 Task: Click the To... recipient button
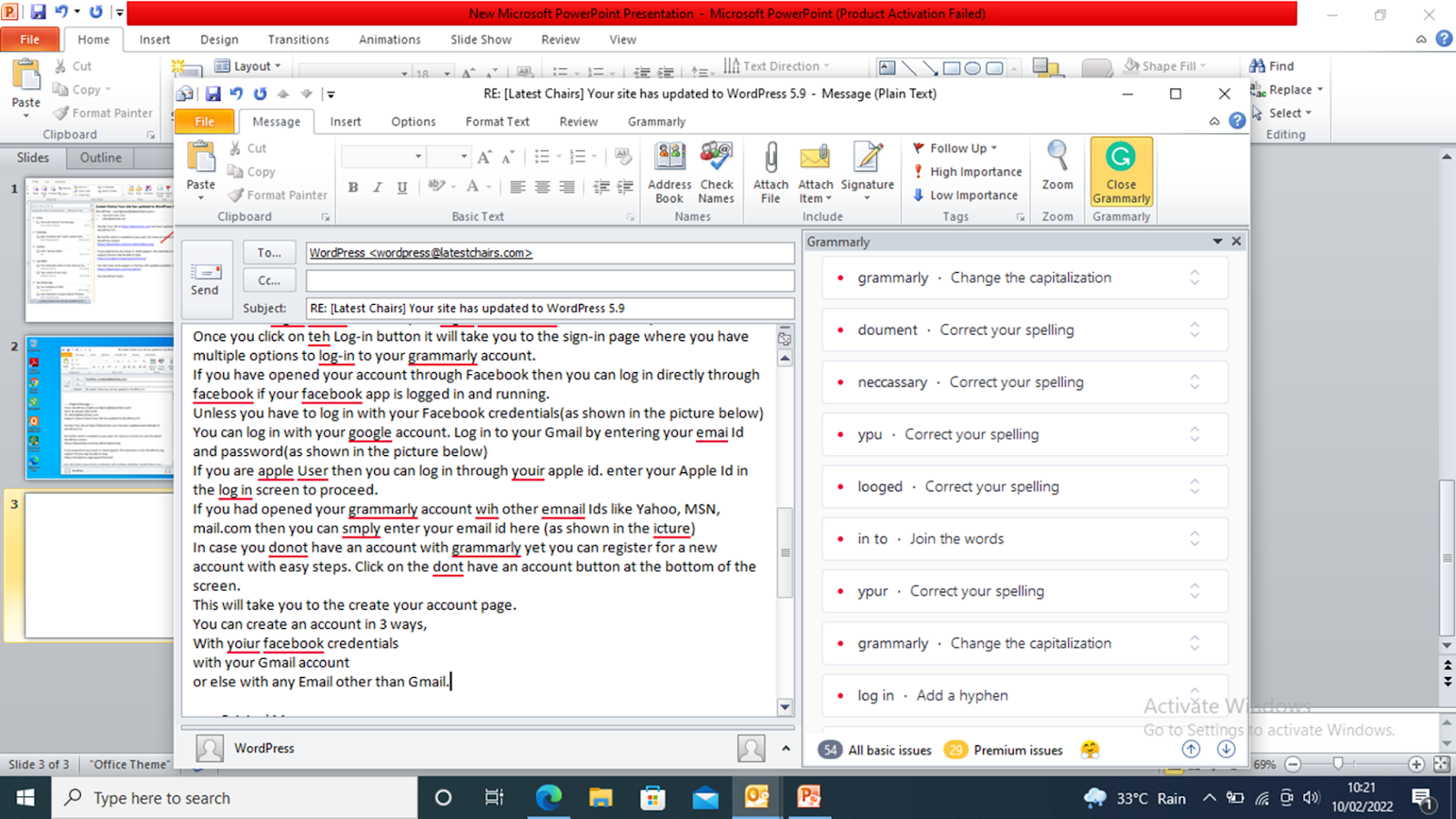click(269, 253)
